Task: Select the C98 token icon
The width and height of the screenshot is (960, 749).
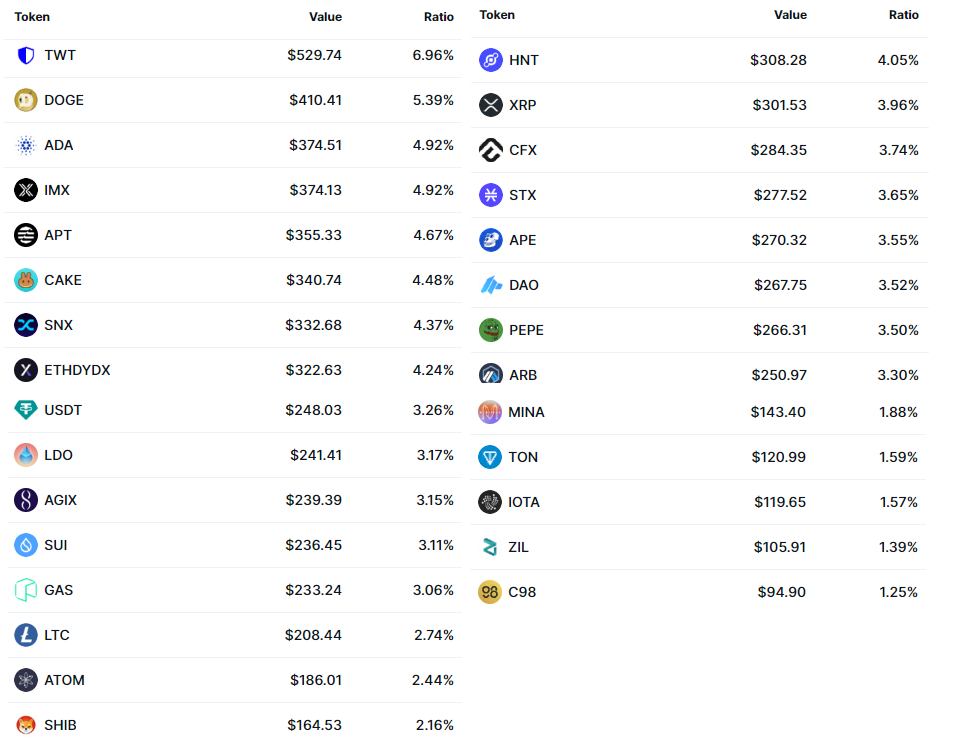Action: [490, 592]
